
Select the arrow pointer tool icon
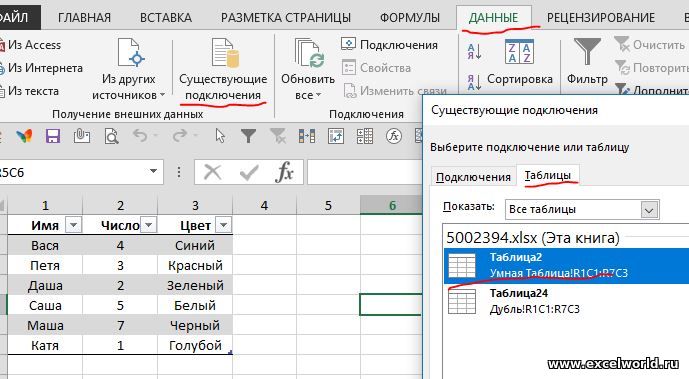pos(220,136)
